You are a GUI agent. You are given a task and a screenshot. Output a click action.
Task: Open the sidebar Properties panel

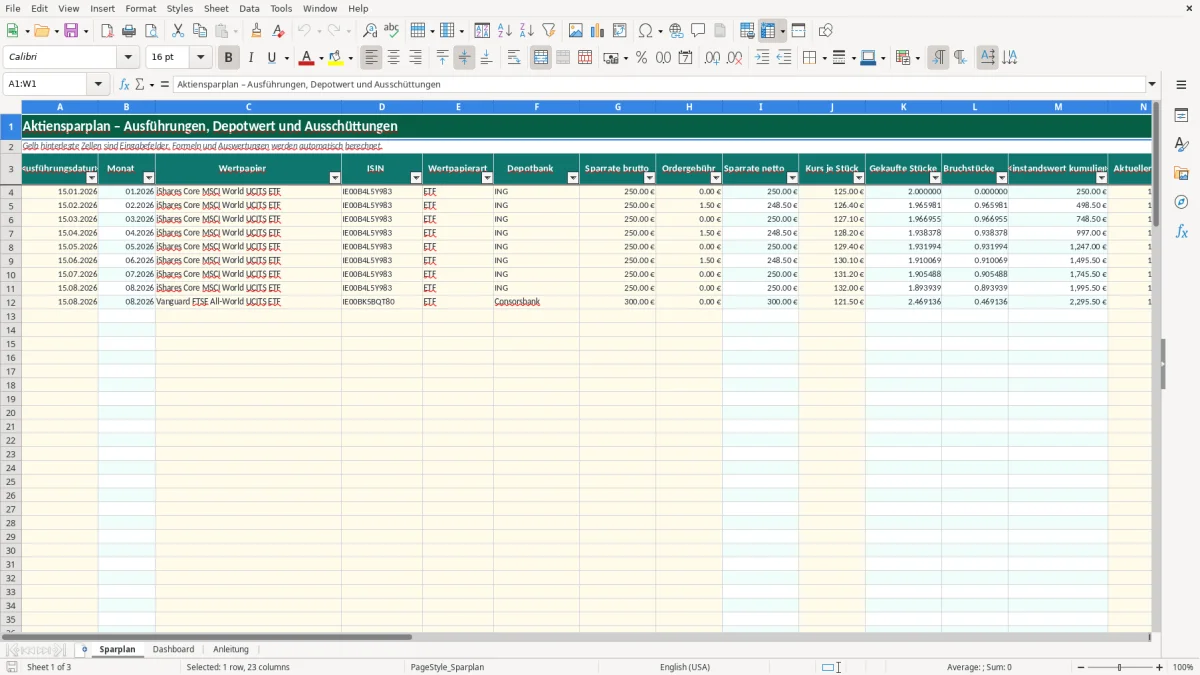coord(1181,116)
